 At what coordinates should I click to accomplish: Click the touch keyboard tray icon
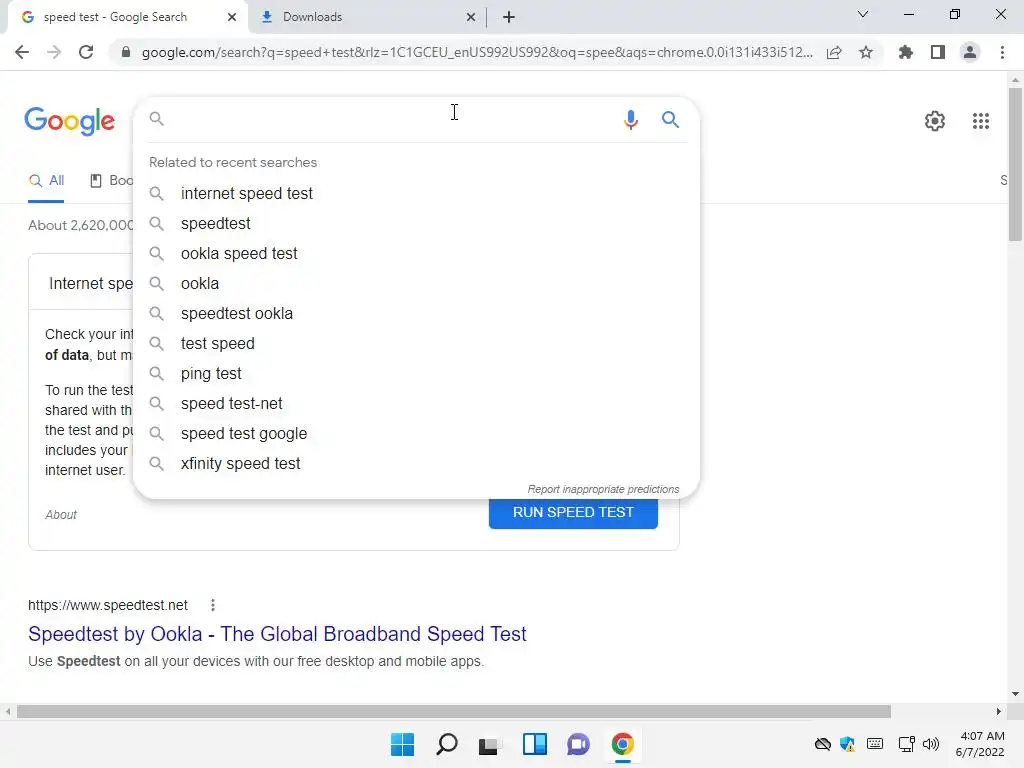point(875,744)
